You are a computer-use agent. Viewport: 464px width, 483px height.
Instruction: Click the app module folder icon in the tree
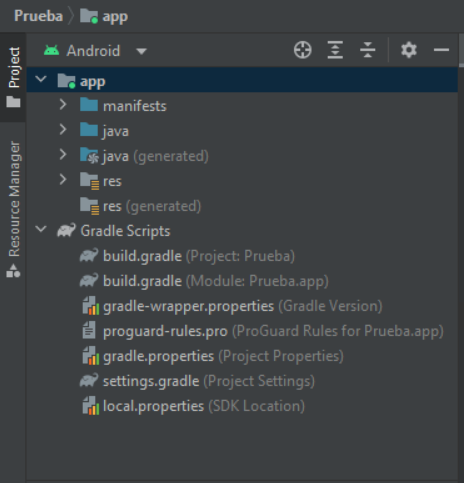pyautogui.click(x=66, y=81)
